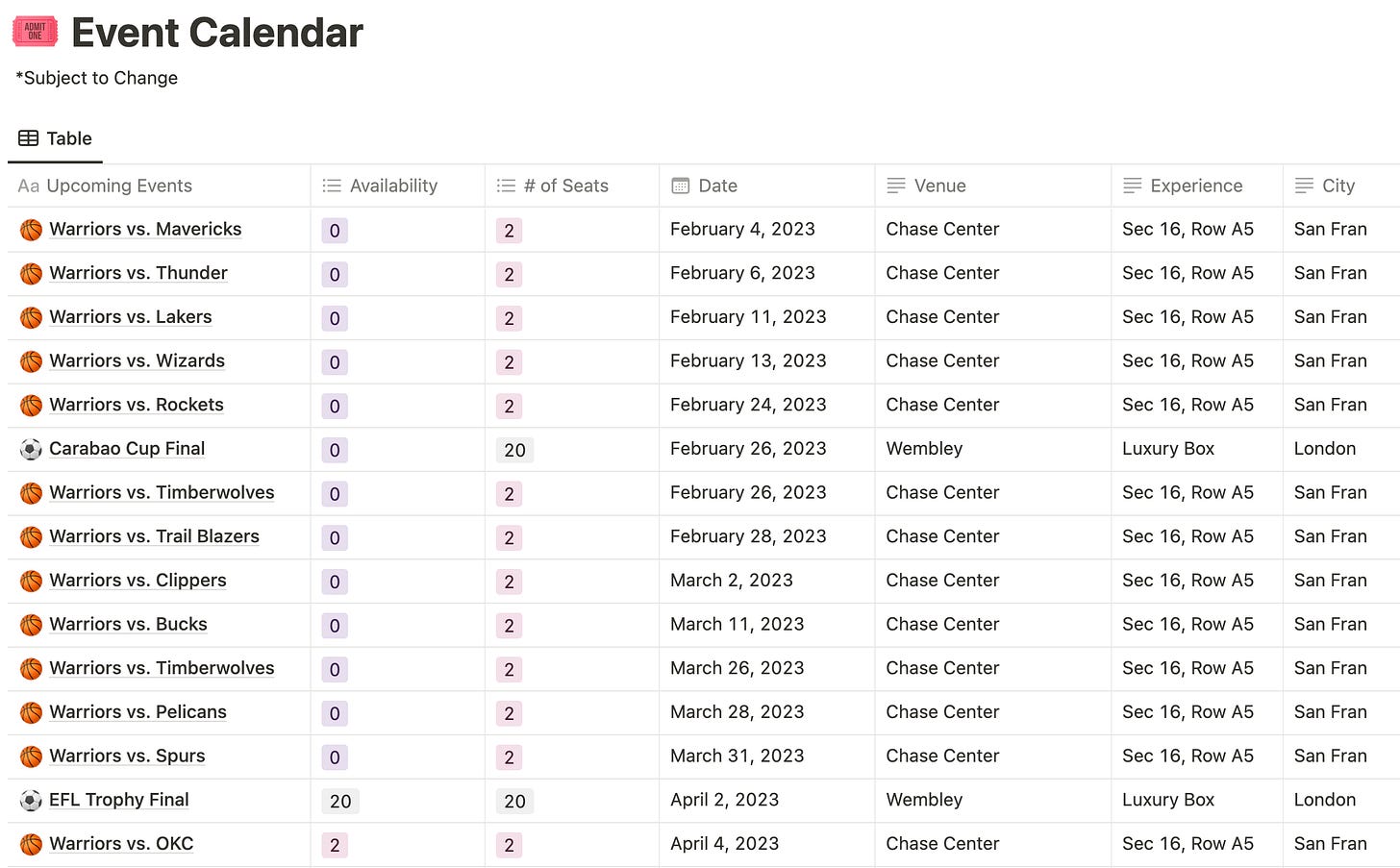Open the Warriors vs. Trail Blazers event
The width and height of the screenshot is (1400, 868).
click(x=155, y=536)
